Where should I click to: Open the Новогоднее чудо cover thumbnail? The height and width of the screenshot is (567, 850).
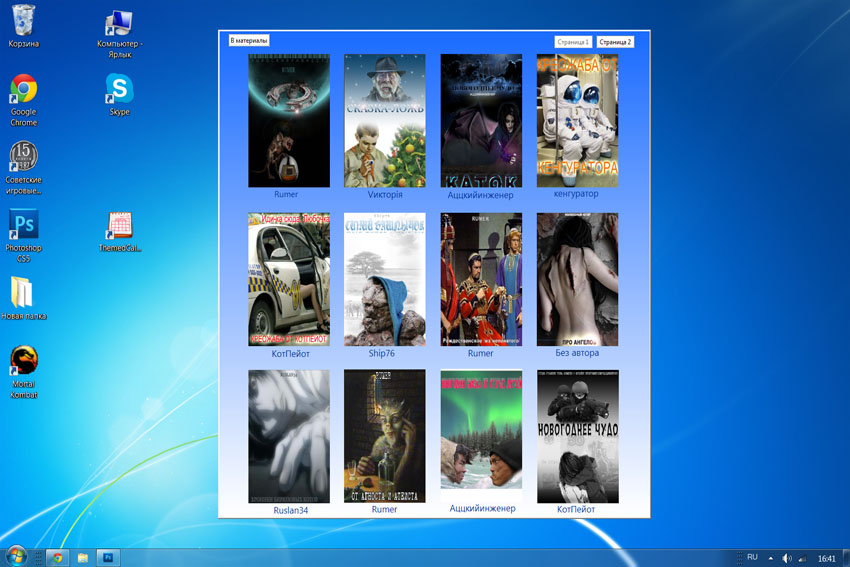[577, 436]
